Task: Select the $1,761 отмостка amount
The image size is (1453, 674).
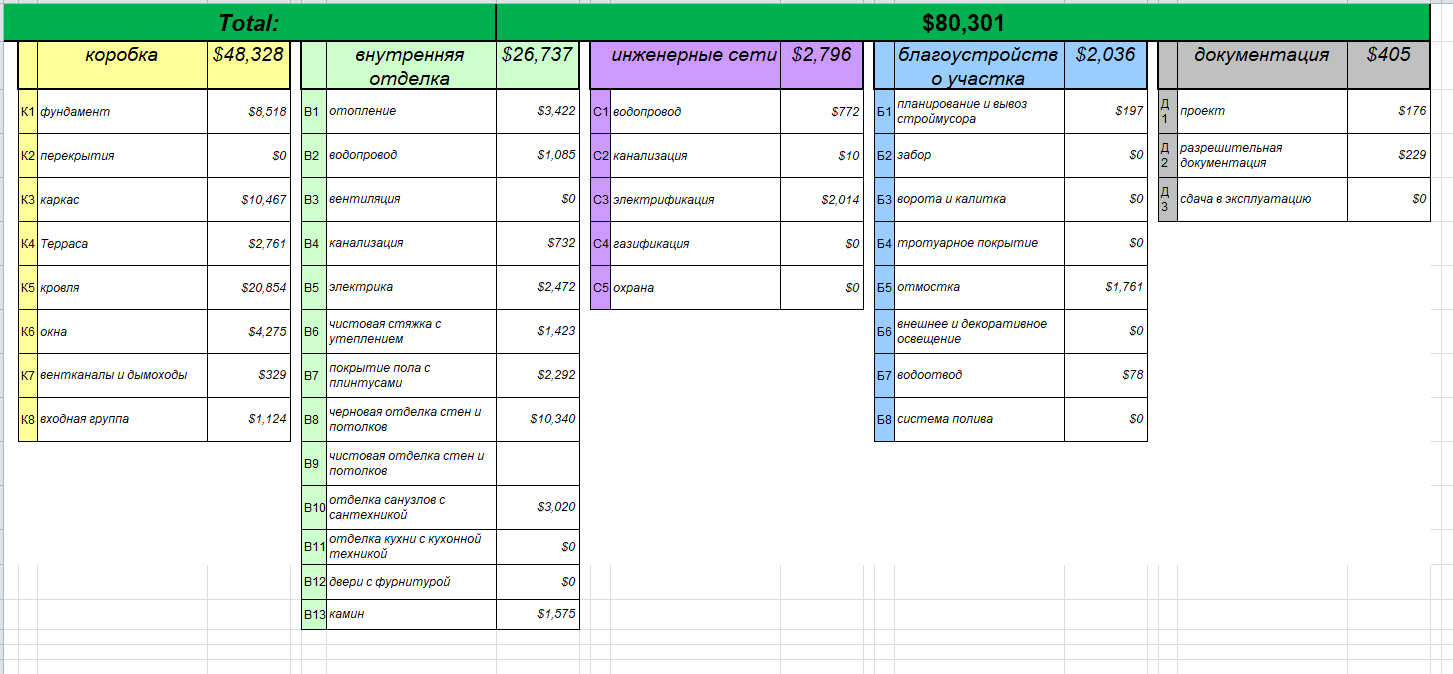Action: click(x=1105, y=288)
